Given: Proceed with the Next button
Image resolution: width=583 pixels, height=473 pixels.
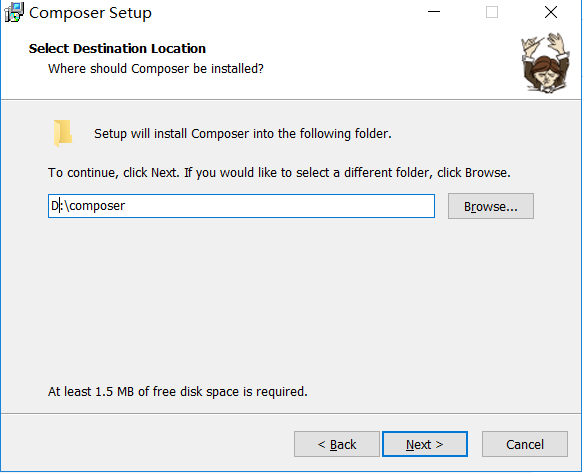Looking at the screenshot, I should pyautogui.click(x=425, y=444).
